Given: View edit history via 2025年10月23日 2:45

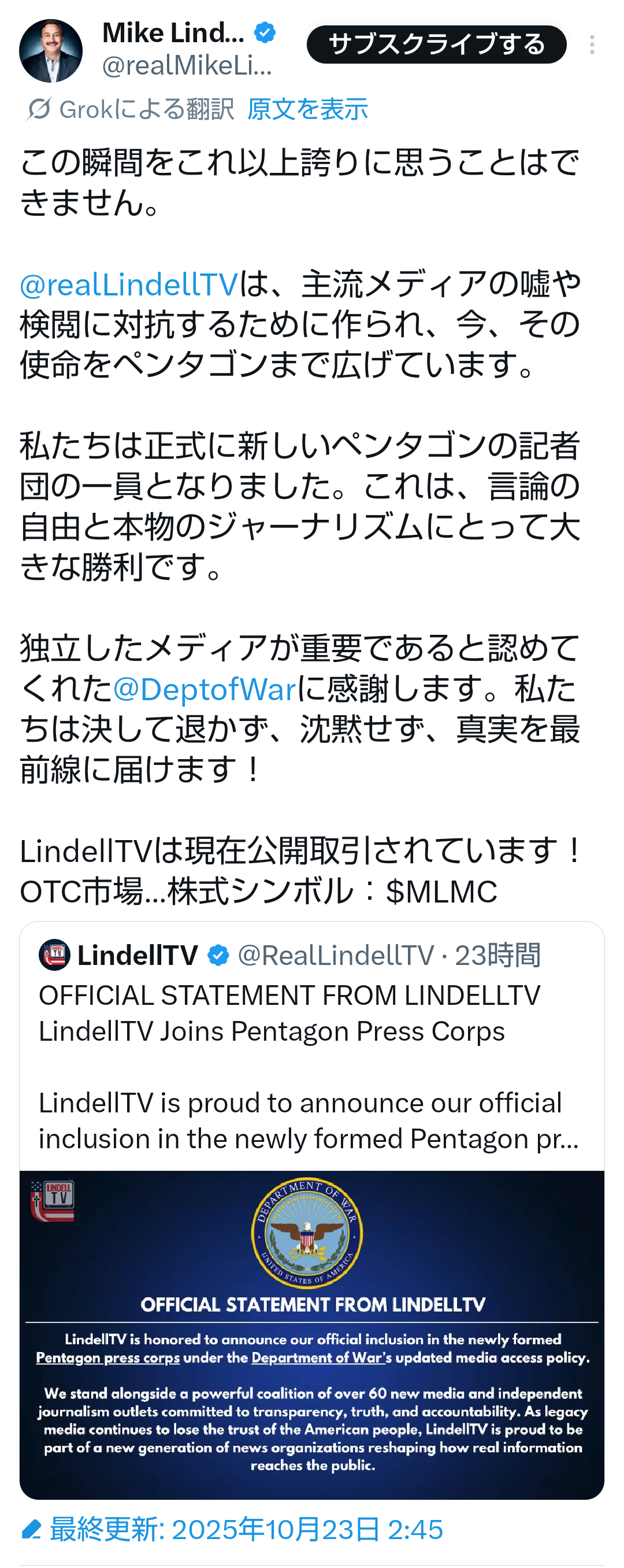Looking at the screenshot, I should [307, 1529].
